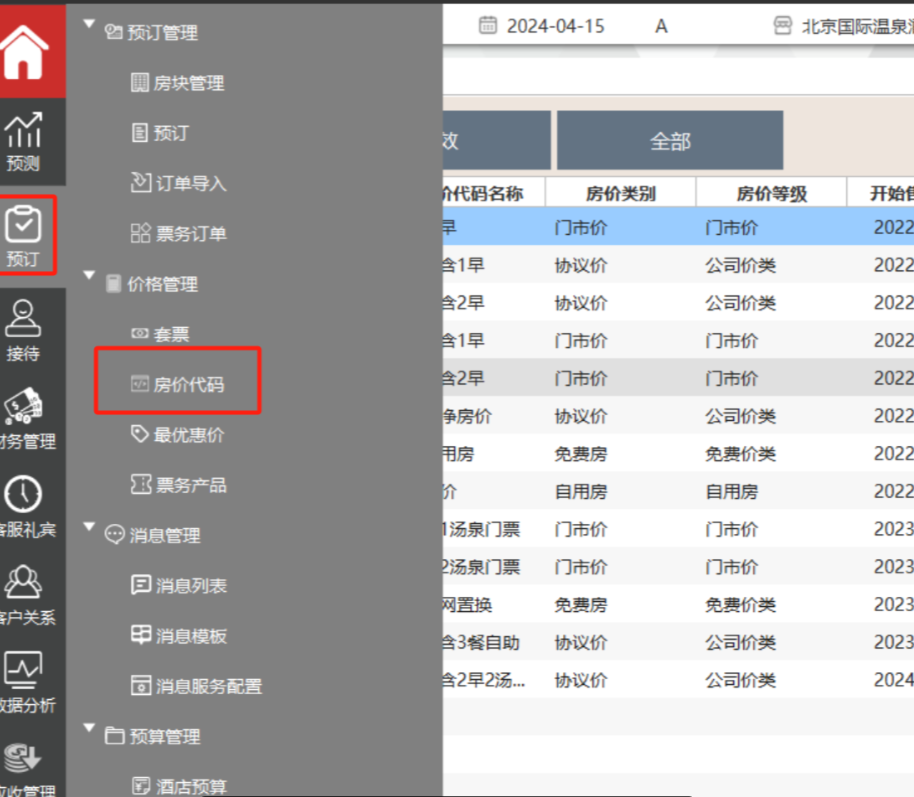The image size is (914, 797).
Task: Click the 客服礼宾 clock icon
Action: pos(24,505)
